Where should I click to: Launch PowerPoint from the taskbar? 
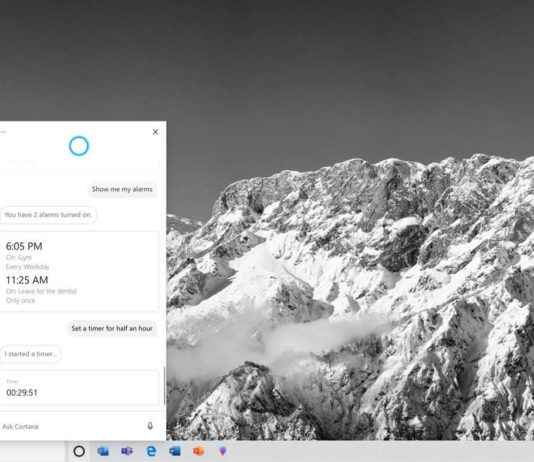[x=199, y=451]
